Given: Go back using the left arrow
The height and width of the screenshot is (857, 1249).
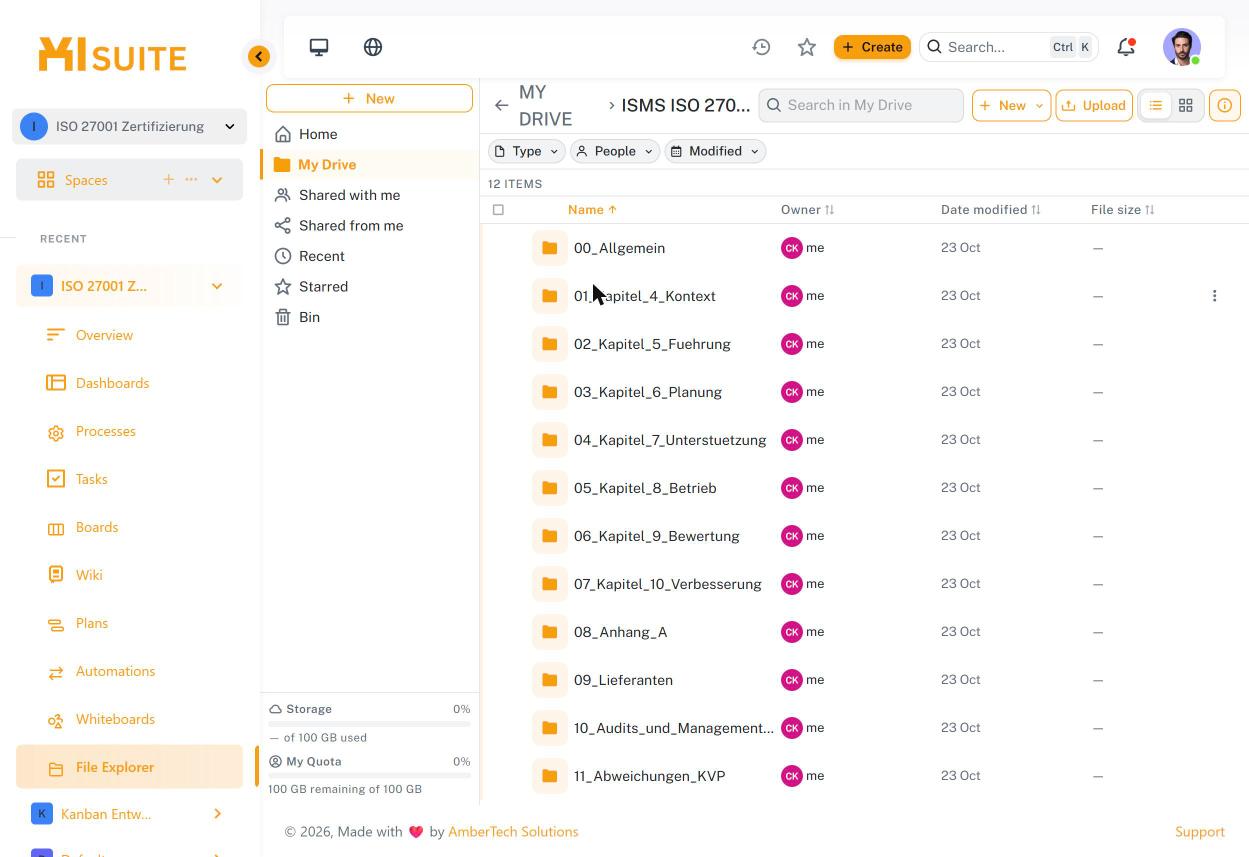Looking at the screenshot, I should tap(501, 105).
